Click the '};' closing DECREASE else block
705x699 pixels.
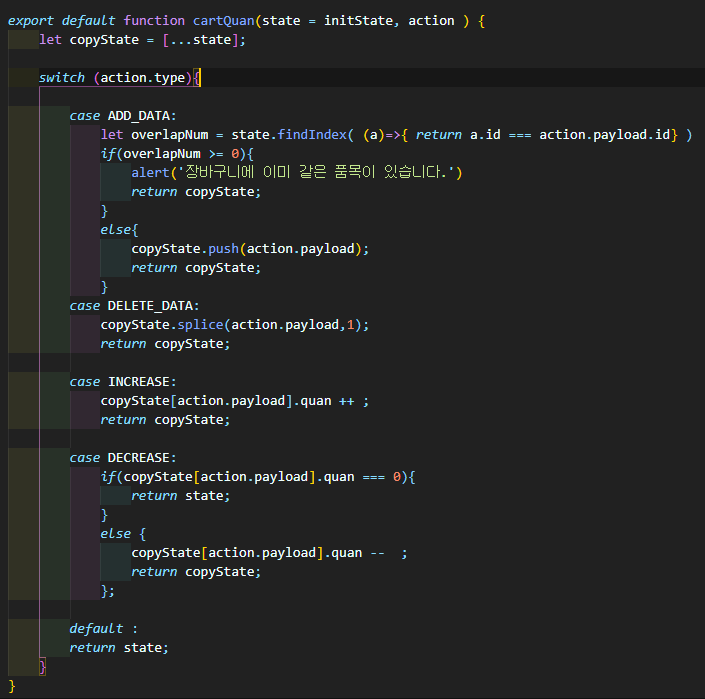[x=108, y=591]
